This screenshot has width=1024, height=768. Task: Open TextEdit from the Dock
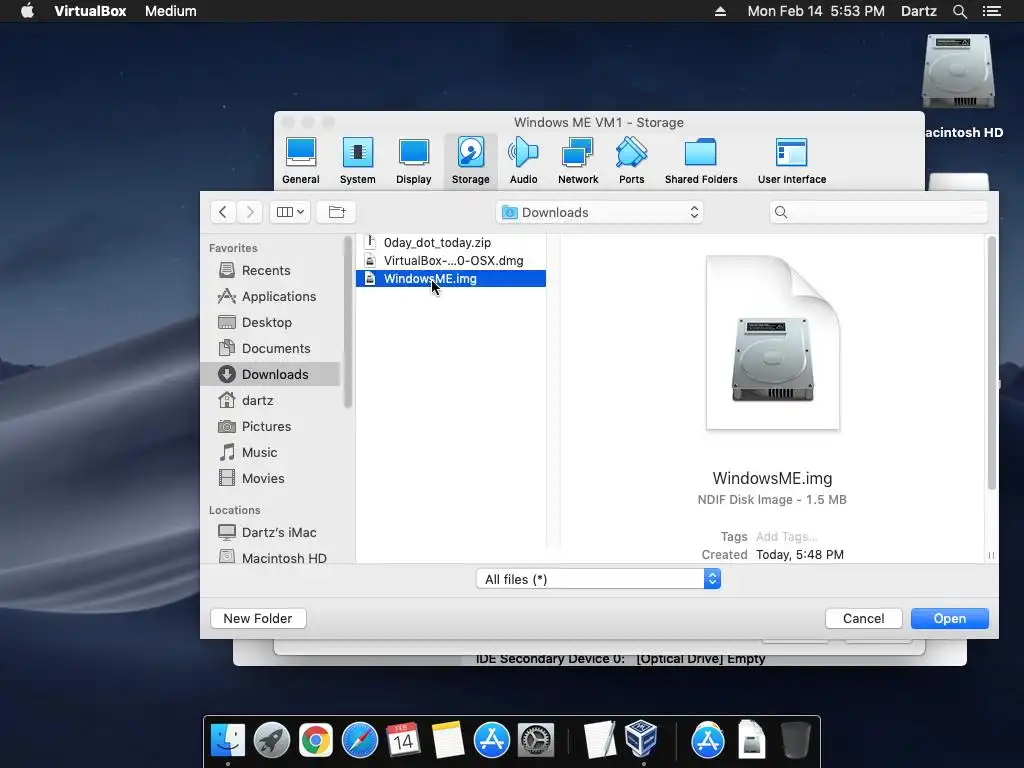point(600,741)
